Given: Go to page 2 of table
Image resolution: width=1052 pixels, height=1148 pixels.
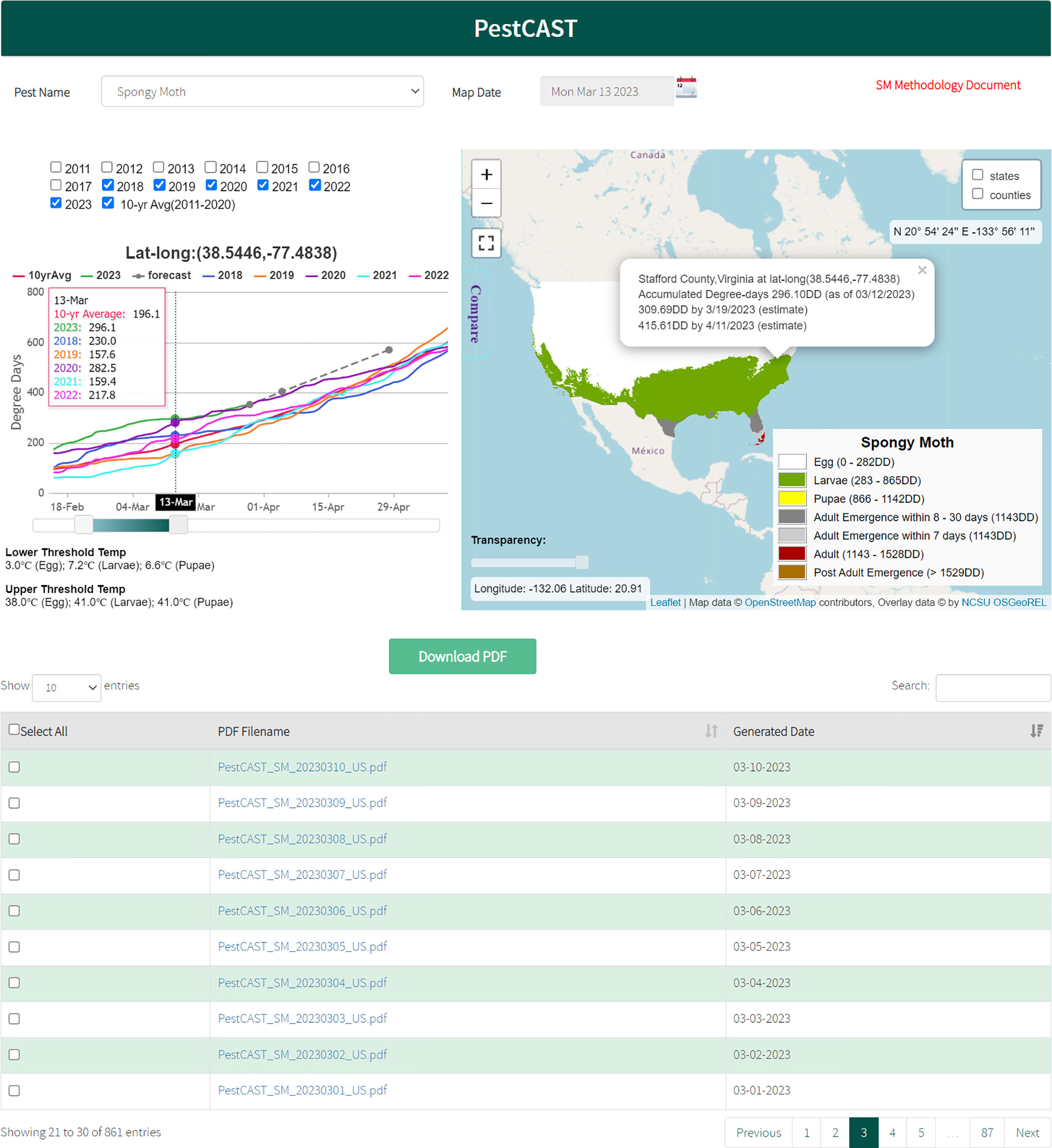Looking at the screenshot, I should [x=835, y=1132].
